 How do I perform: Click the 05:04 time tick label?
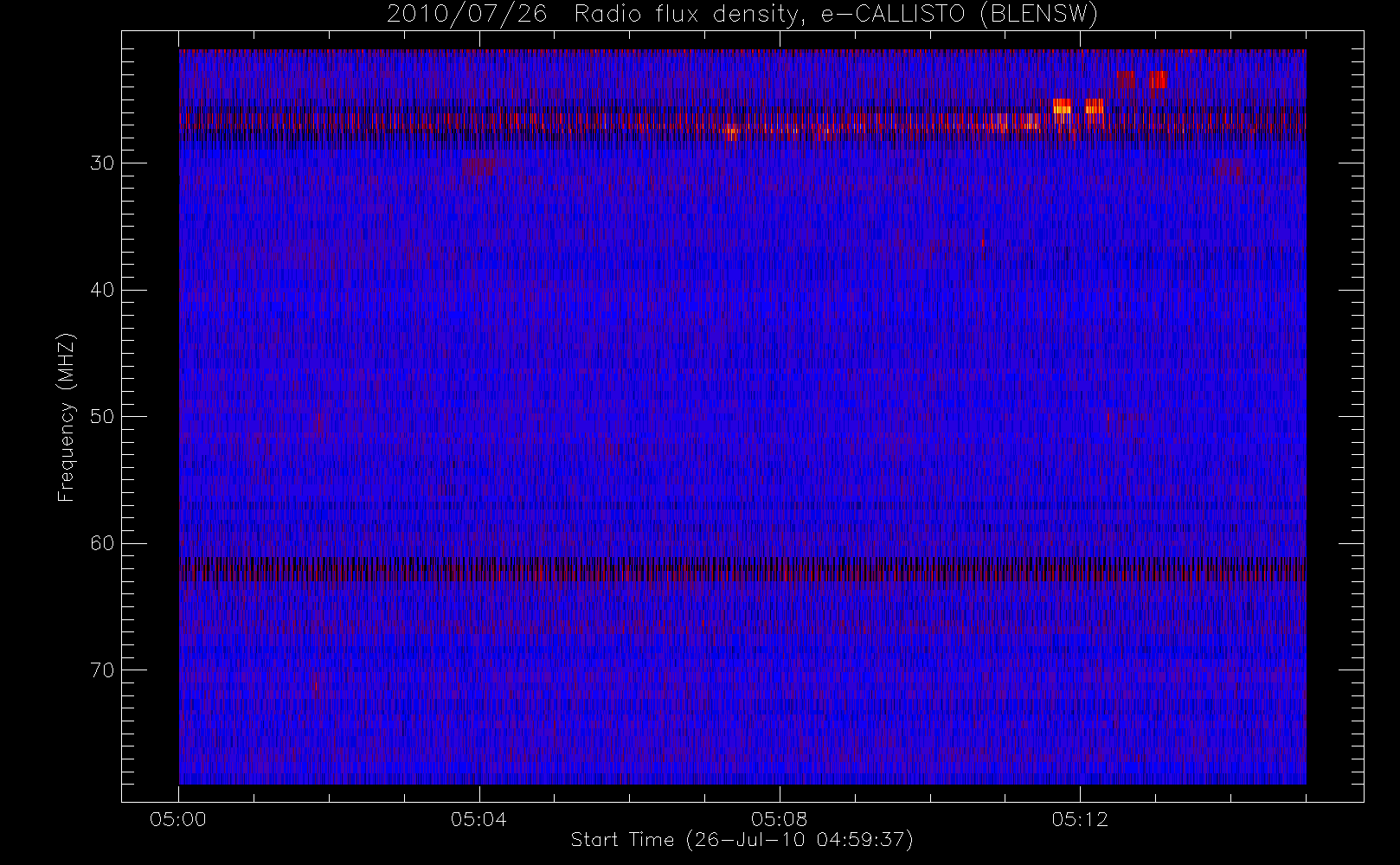pos(478,819)
